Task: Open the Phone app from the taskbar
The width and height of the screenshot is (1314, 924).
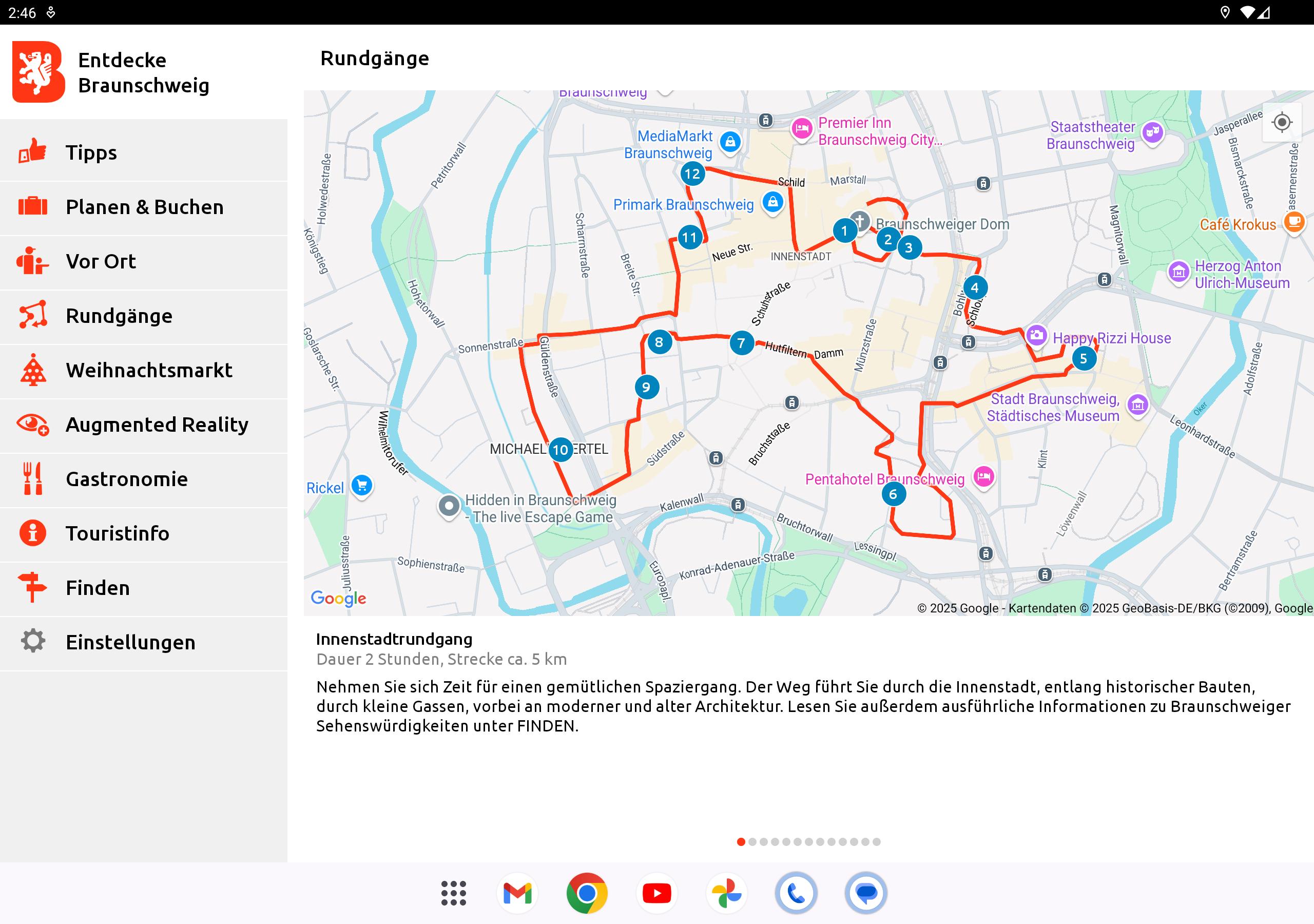Action: pyautogui.click(x=796, y=893)
